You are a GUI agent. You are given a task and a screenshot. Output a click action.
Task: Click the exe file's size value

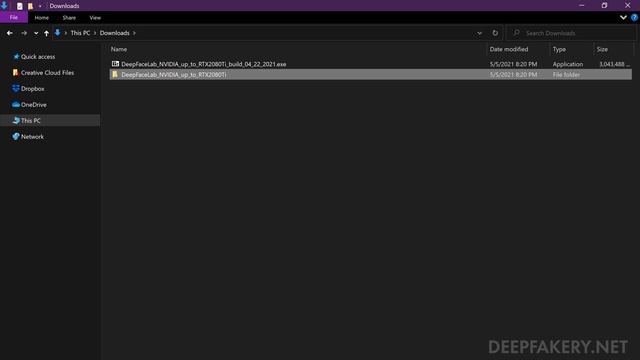614,64
